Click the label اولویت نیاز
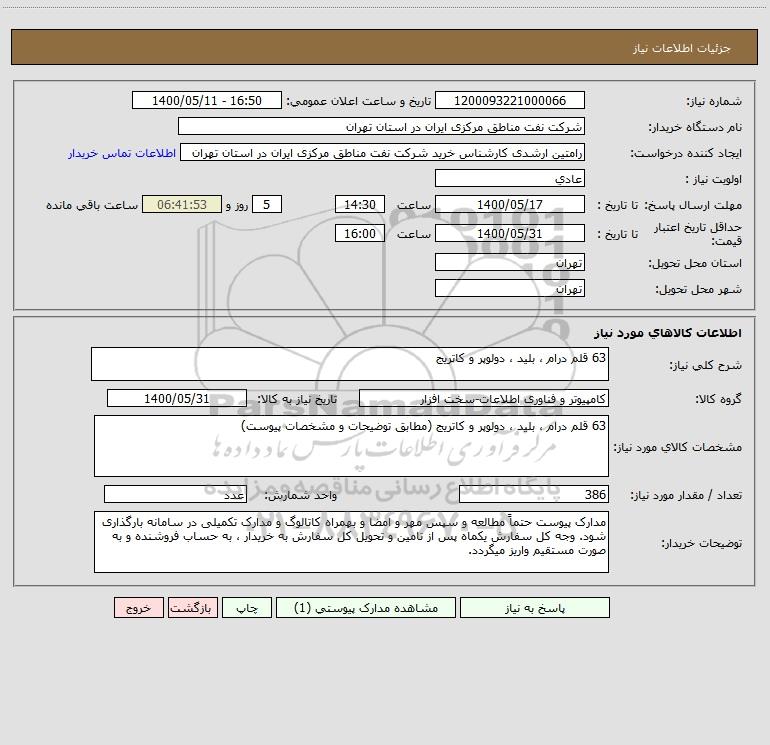770x745 pixels. 714,179
